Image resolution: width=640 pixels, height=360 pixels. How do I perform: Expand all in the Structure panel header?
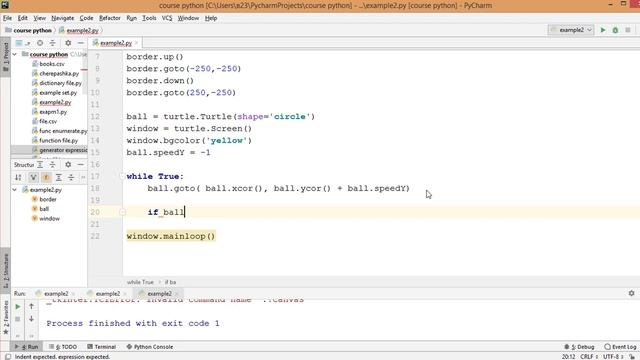click(x=40, y=164)
